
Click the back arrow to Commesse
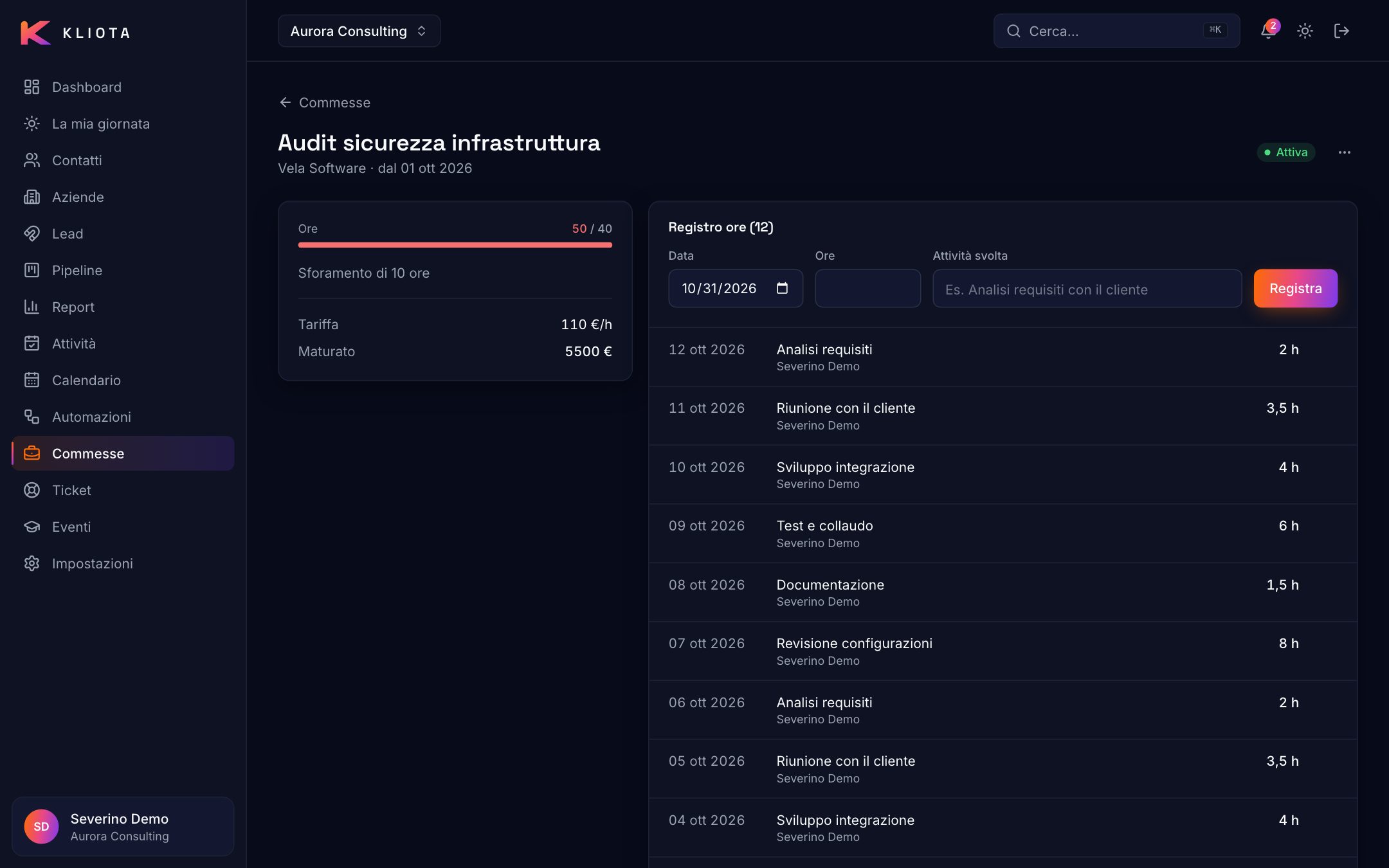pos(286,102)
